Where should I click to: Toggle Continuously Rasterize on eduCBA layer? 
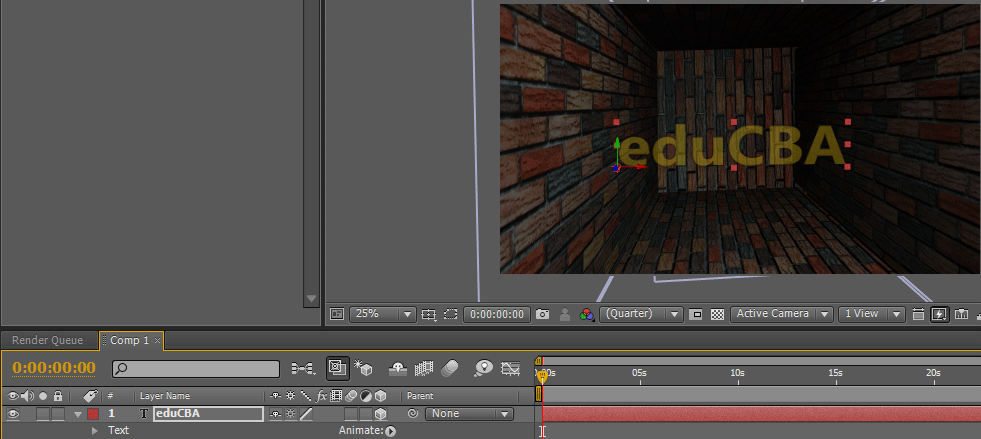[x=291, y=413]
